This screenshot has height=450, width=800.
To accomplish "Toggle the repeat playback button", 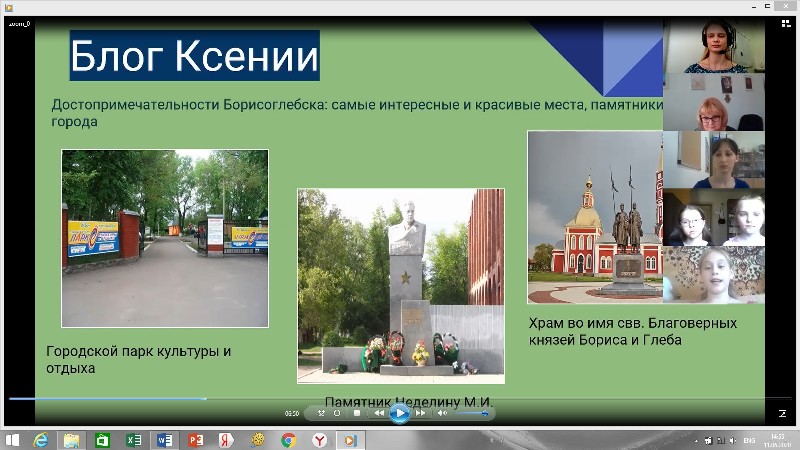I will click(x=337, y=412).
